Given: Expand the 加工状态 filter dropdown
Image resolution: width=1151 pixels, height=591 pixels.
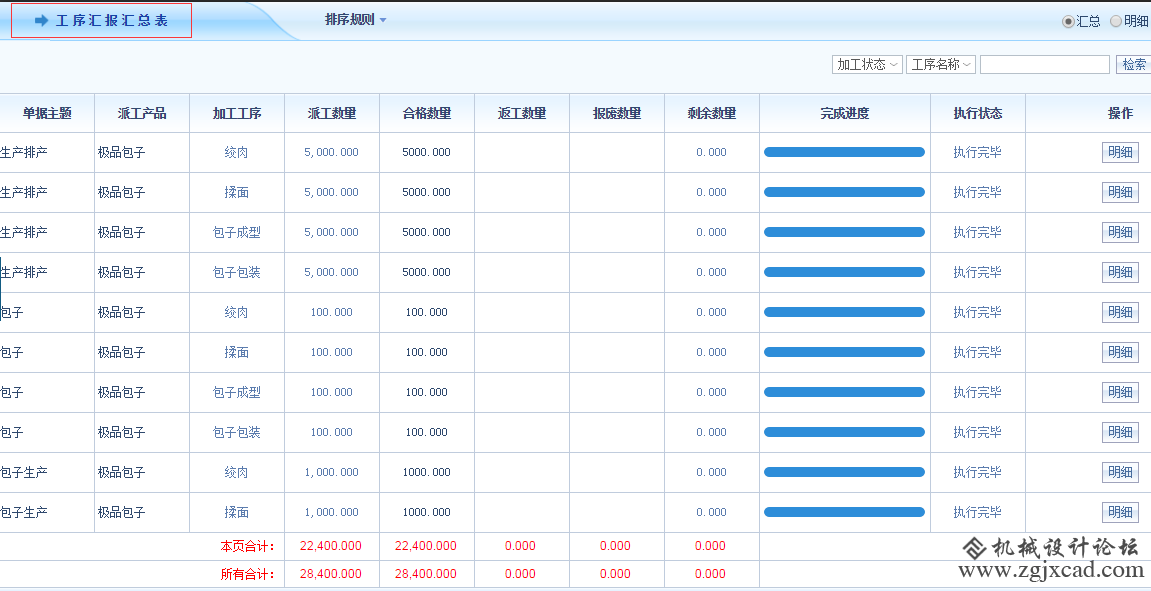Looking at the screenshot, I should [x=868, y=65].
